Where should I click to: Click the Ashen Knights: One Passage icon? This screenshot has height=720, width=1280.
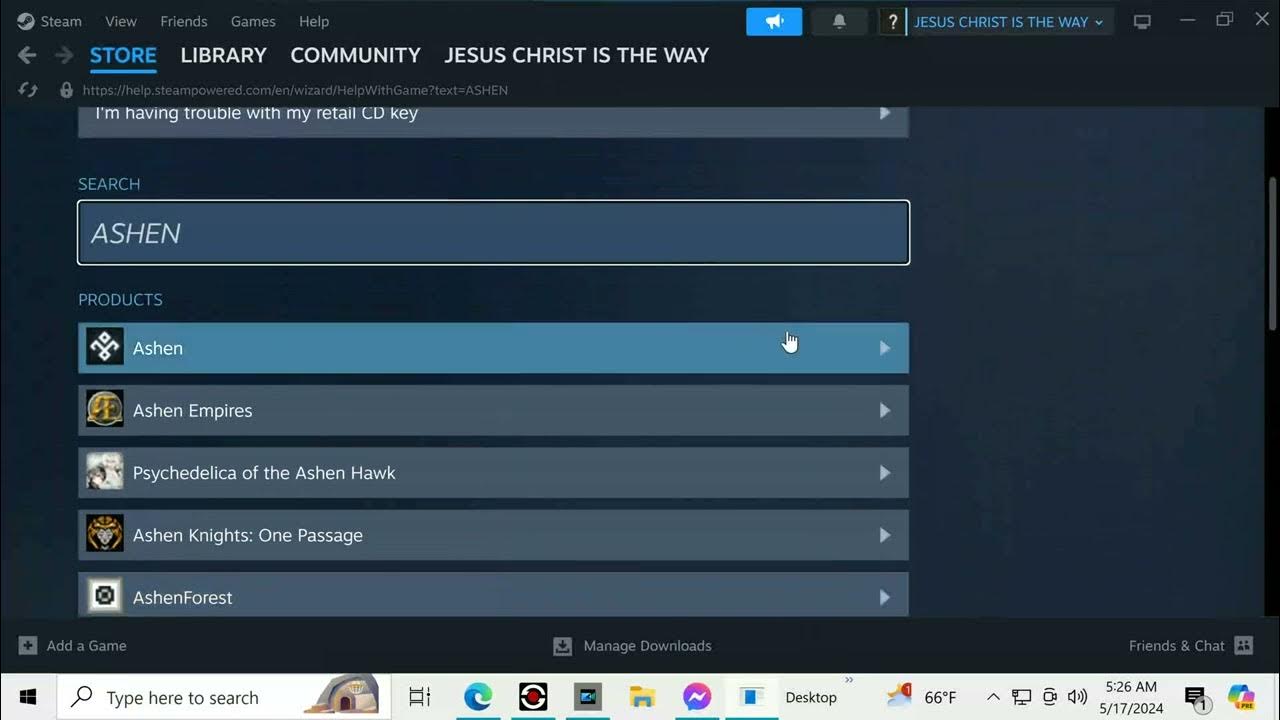click(105, 534)
